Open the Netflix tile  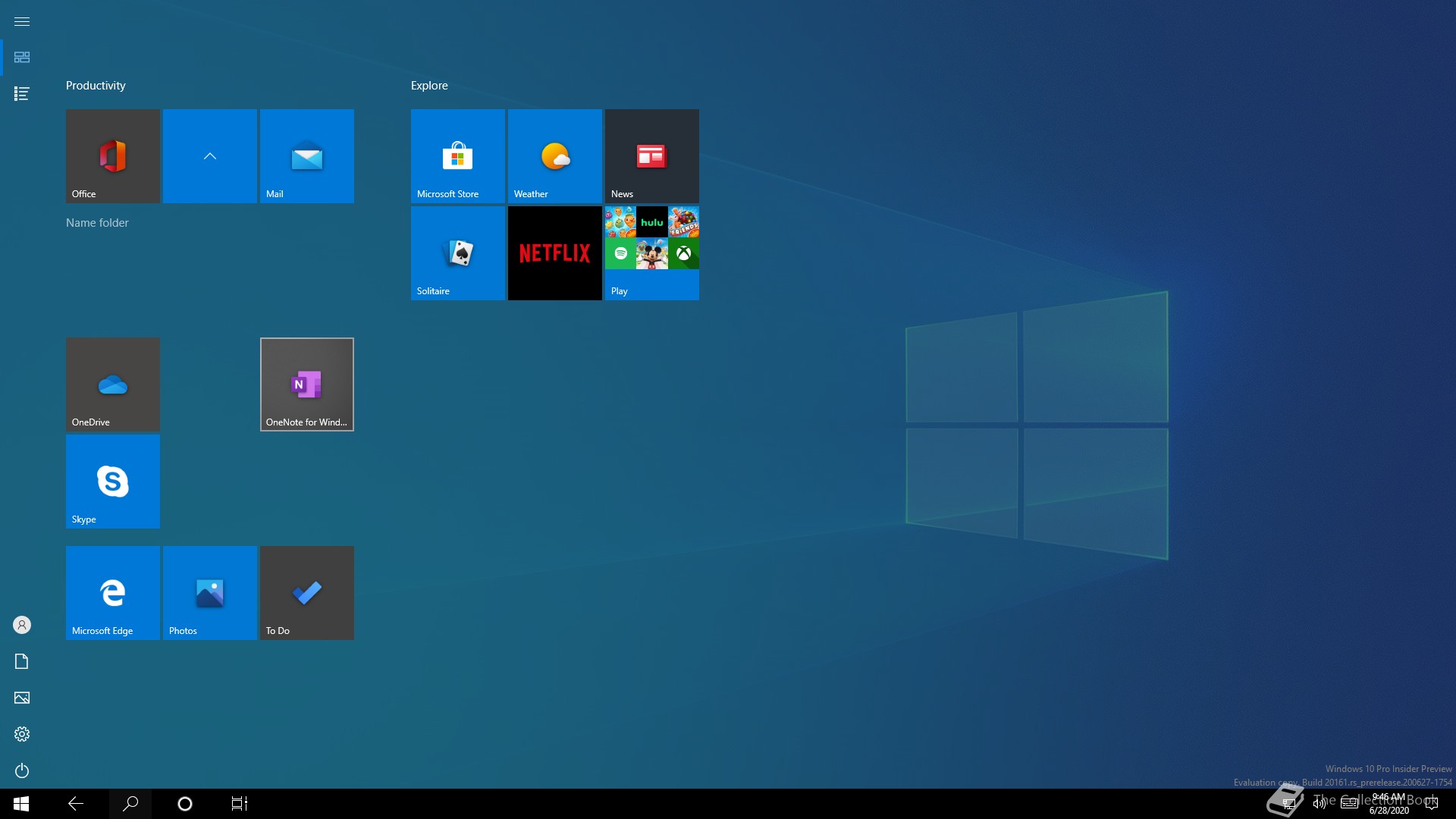[x=555, y=253]
